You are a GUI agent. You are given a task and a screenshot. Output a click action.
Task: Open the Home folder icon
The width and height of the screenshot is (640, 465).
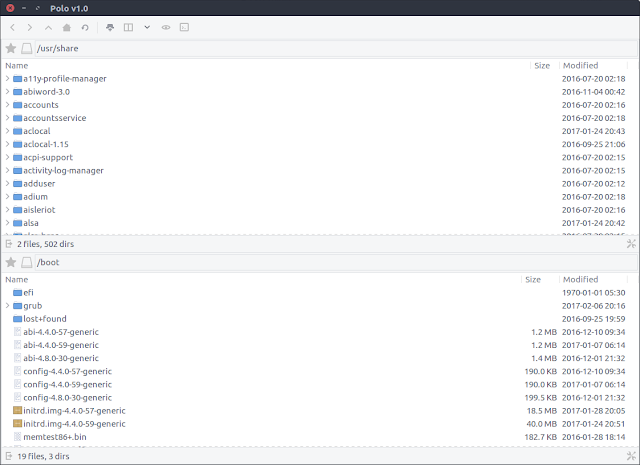[x=67, y=27]
